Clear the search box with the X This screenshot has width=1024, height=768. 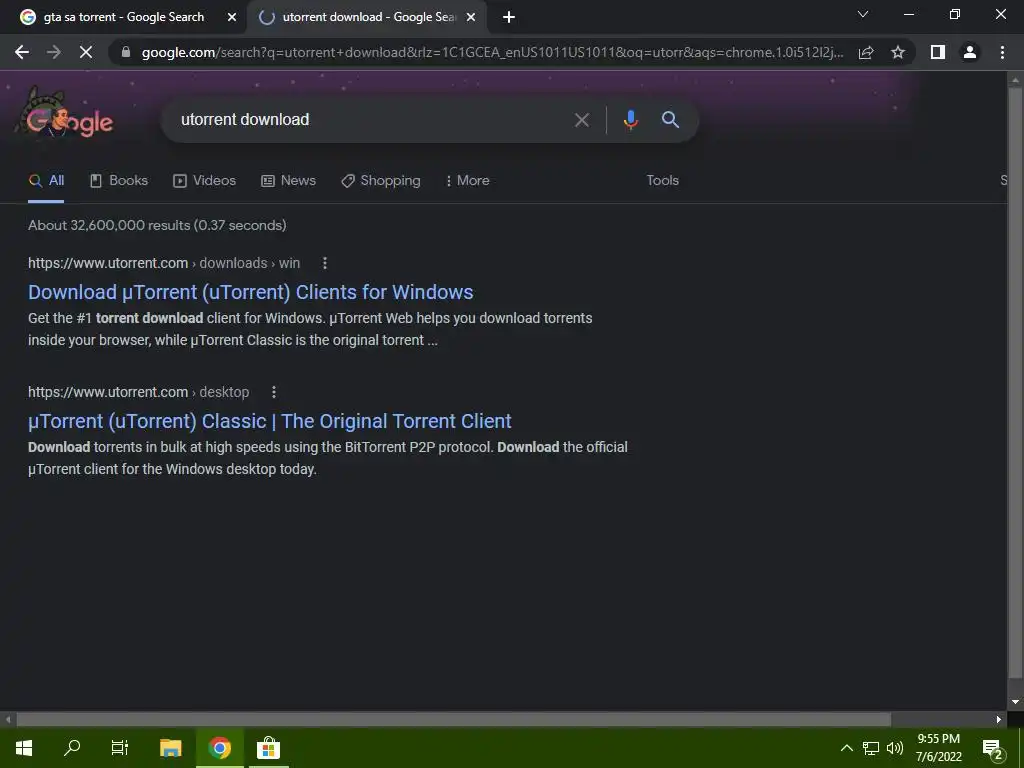point(581,120)
